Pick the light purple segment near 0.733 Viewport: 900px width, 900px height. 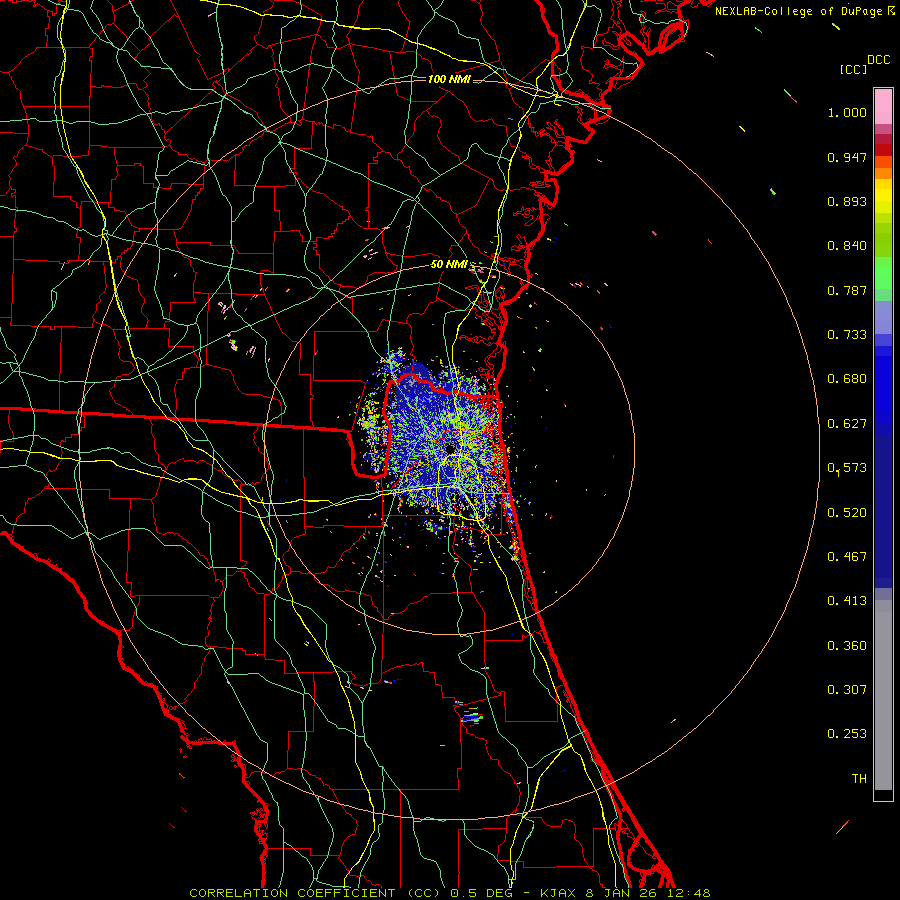pos(883,317)
